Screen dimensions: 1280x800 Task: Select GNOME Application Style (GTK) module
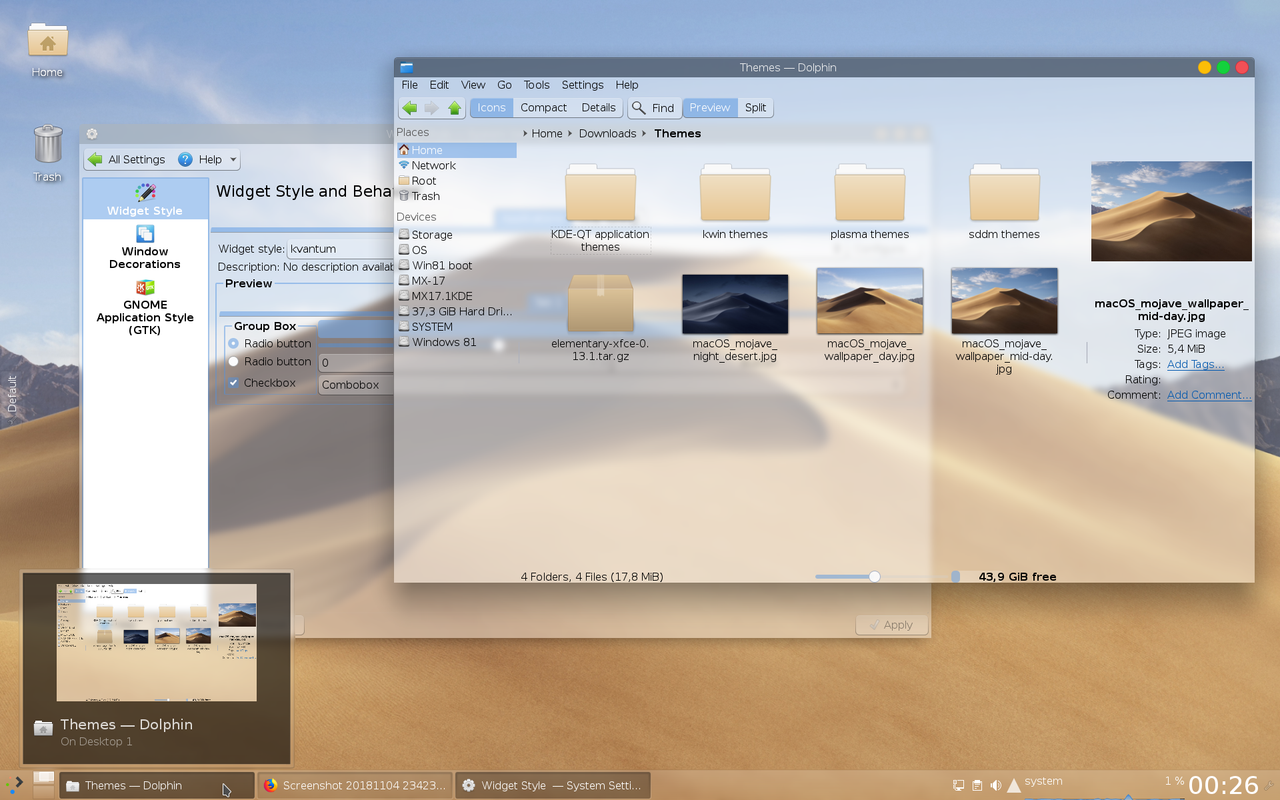click(x=145, y=308)
